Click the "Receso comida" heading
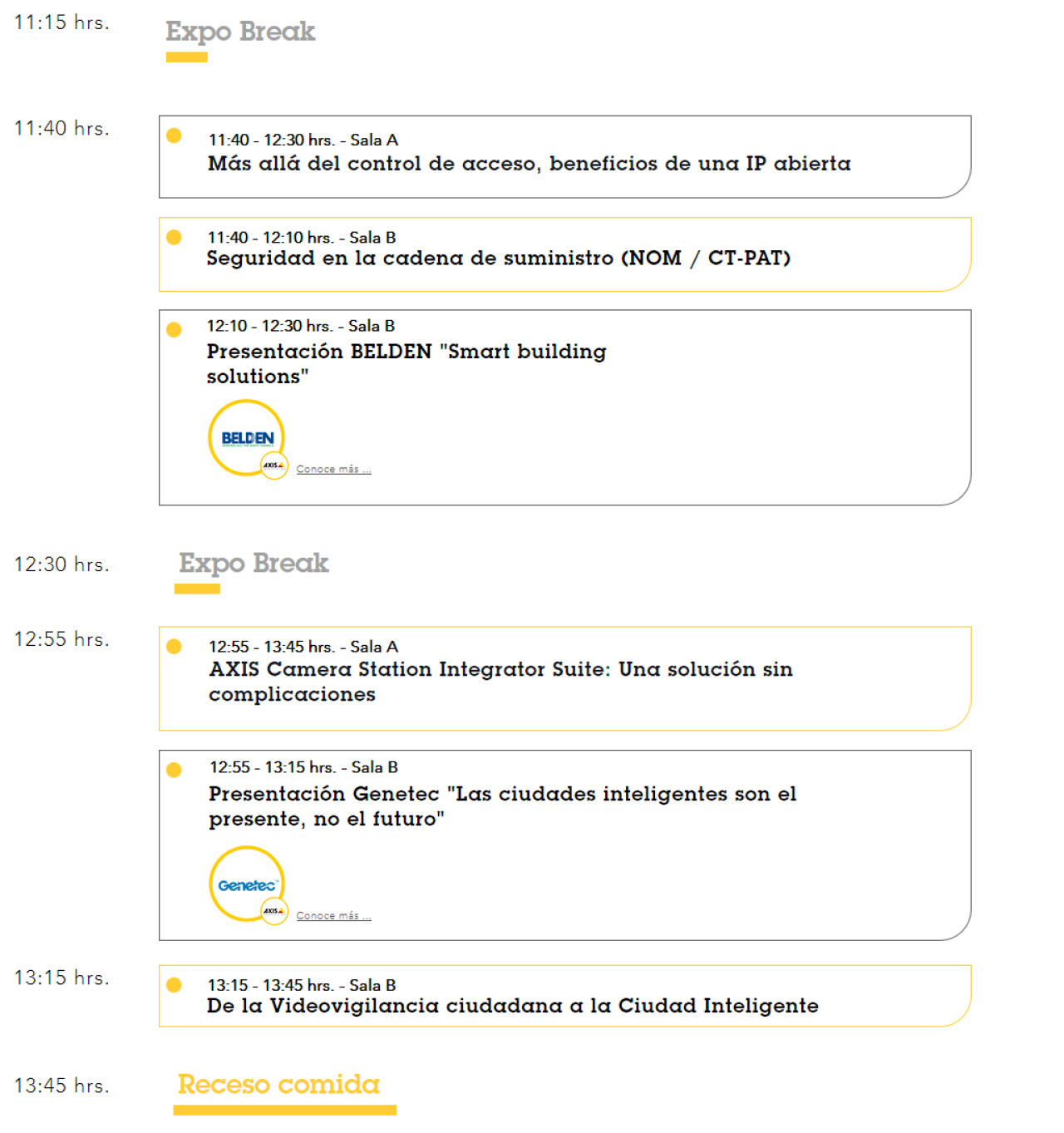 tap(278, 1084)
